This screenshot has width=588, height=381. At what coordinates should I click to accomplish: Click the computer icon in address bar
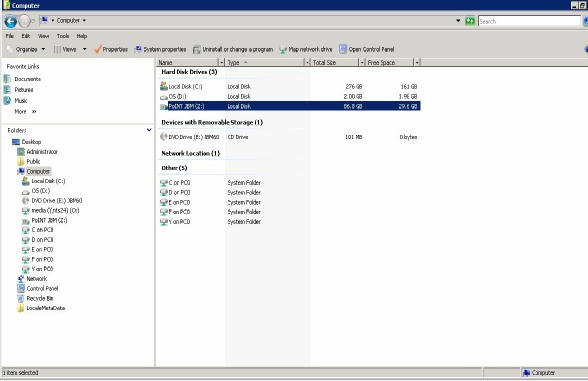coord(44,20)
